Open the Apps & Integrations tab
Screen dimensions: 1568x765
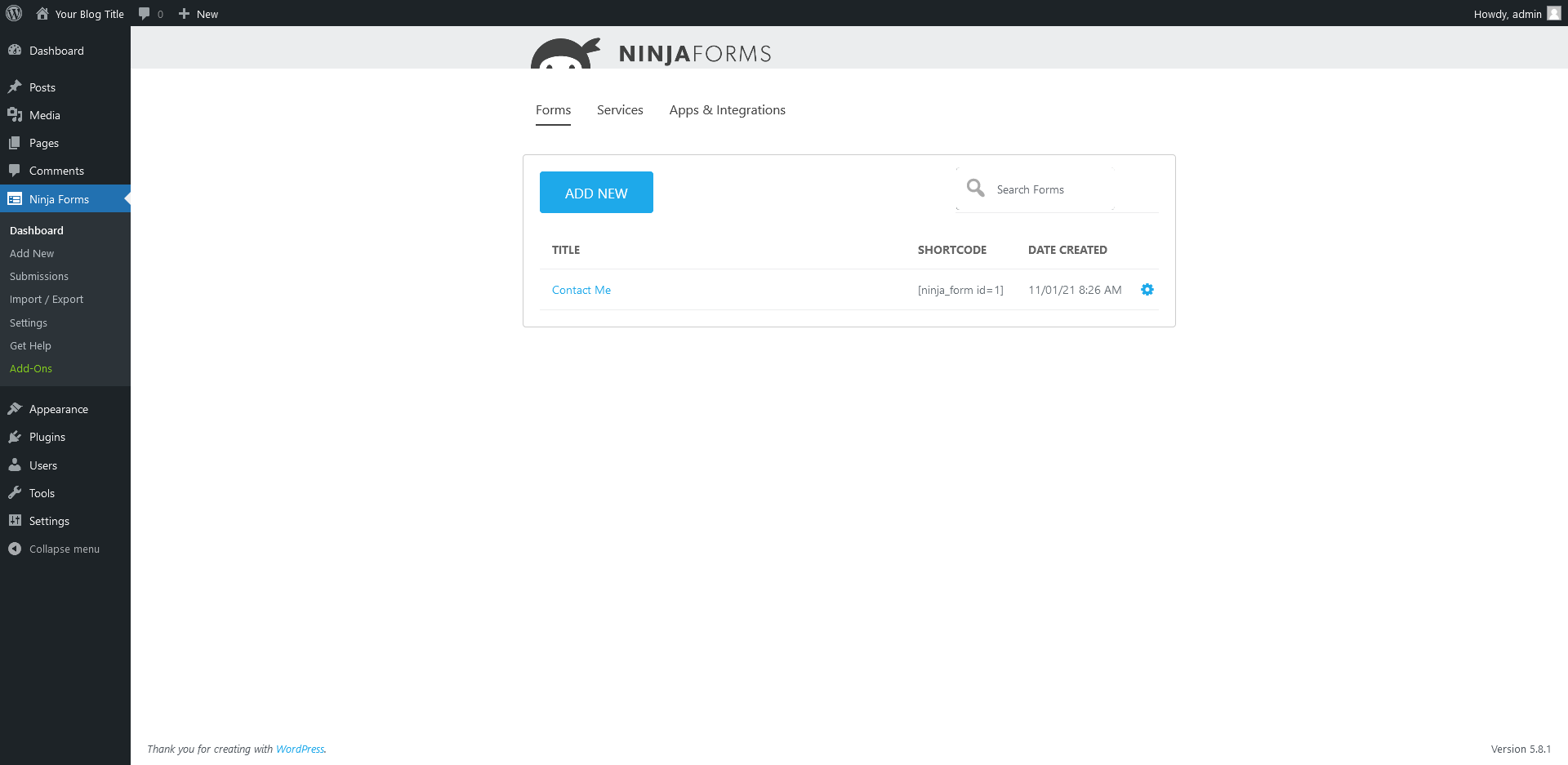tap(727, 110)
